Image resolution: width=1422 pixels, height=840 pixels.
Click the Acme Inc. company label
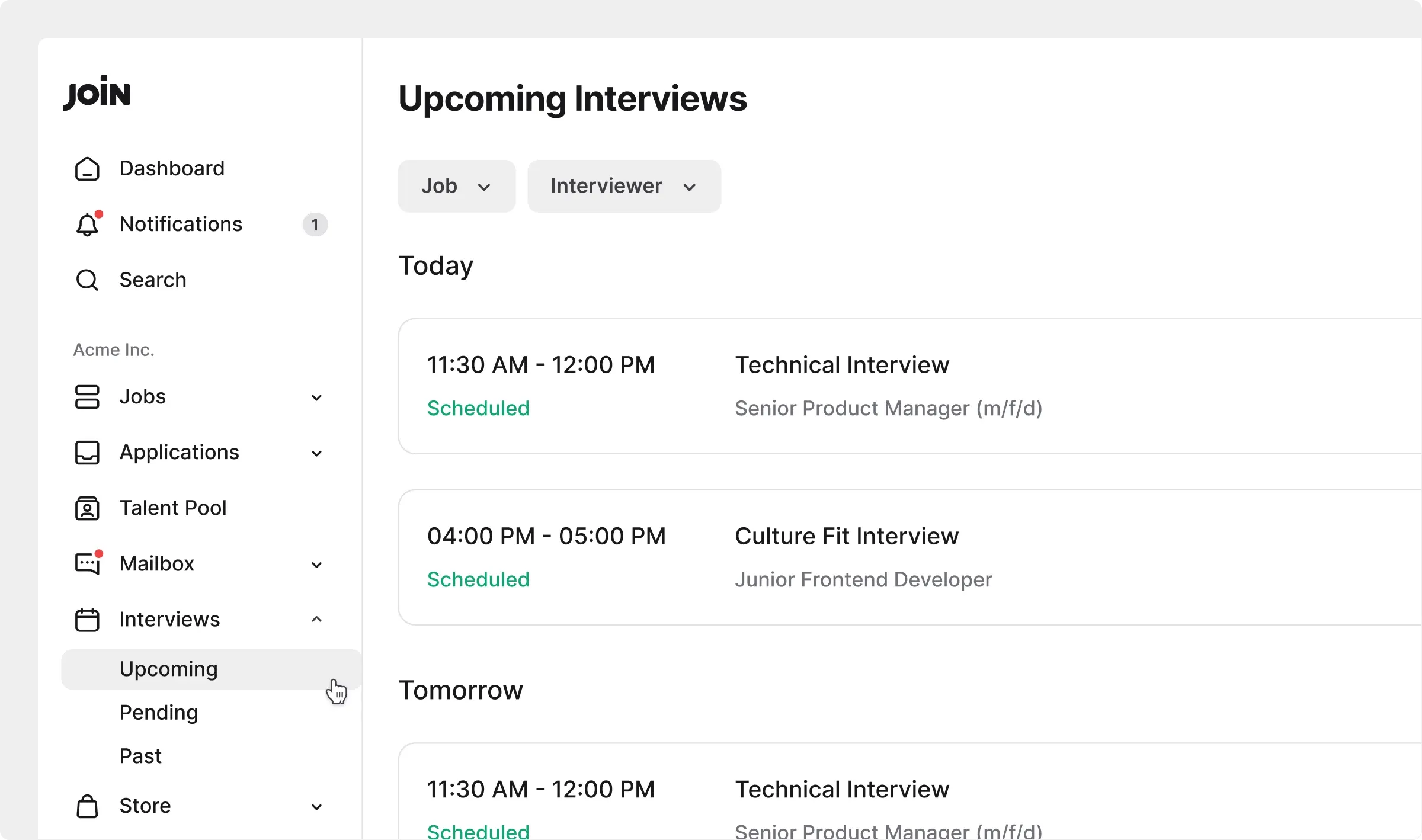(x=114, y=350)
